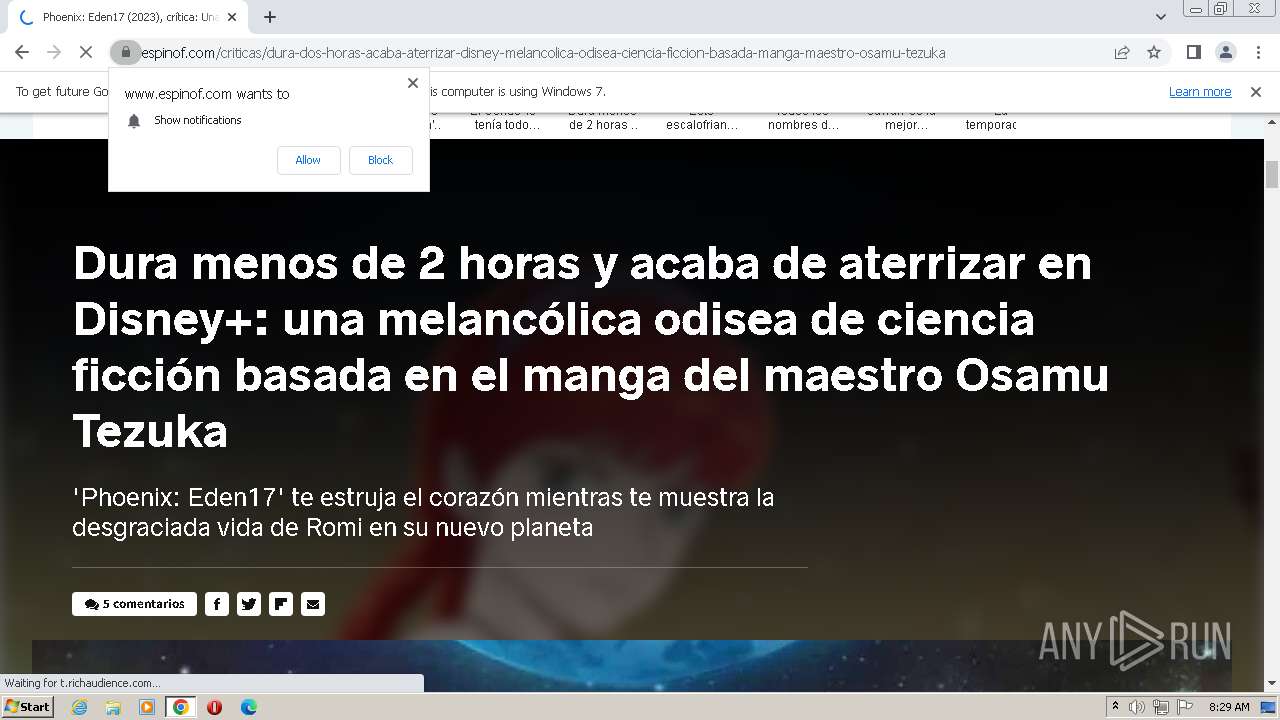The width and height of the screenshot is (1280, 720).
Task: Open the volume speaker tray icon
Action: [1137, 707]
